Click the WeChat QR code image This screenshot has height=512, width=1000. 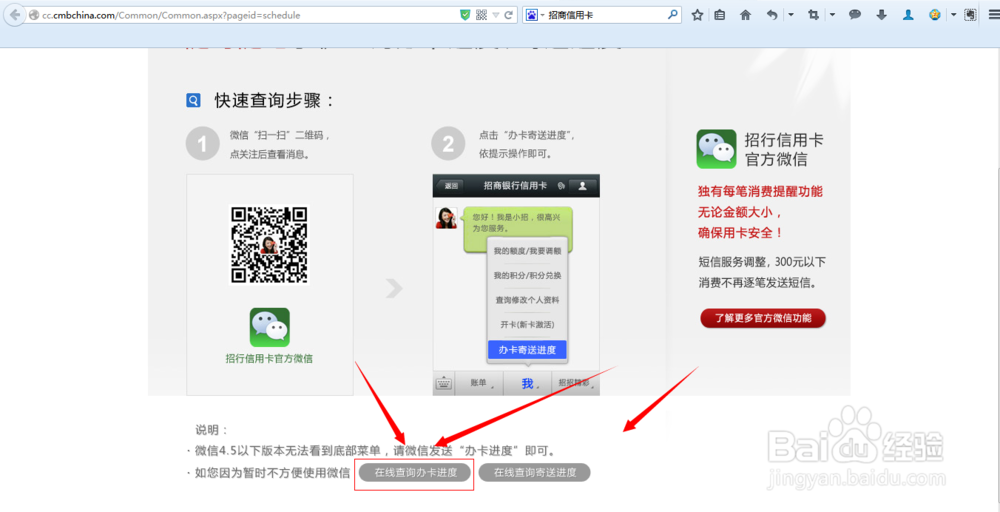[268, 244]
